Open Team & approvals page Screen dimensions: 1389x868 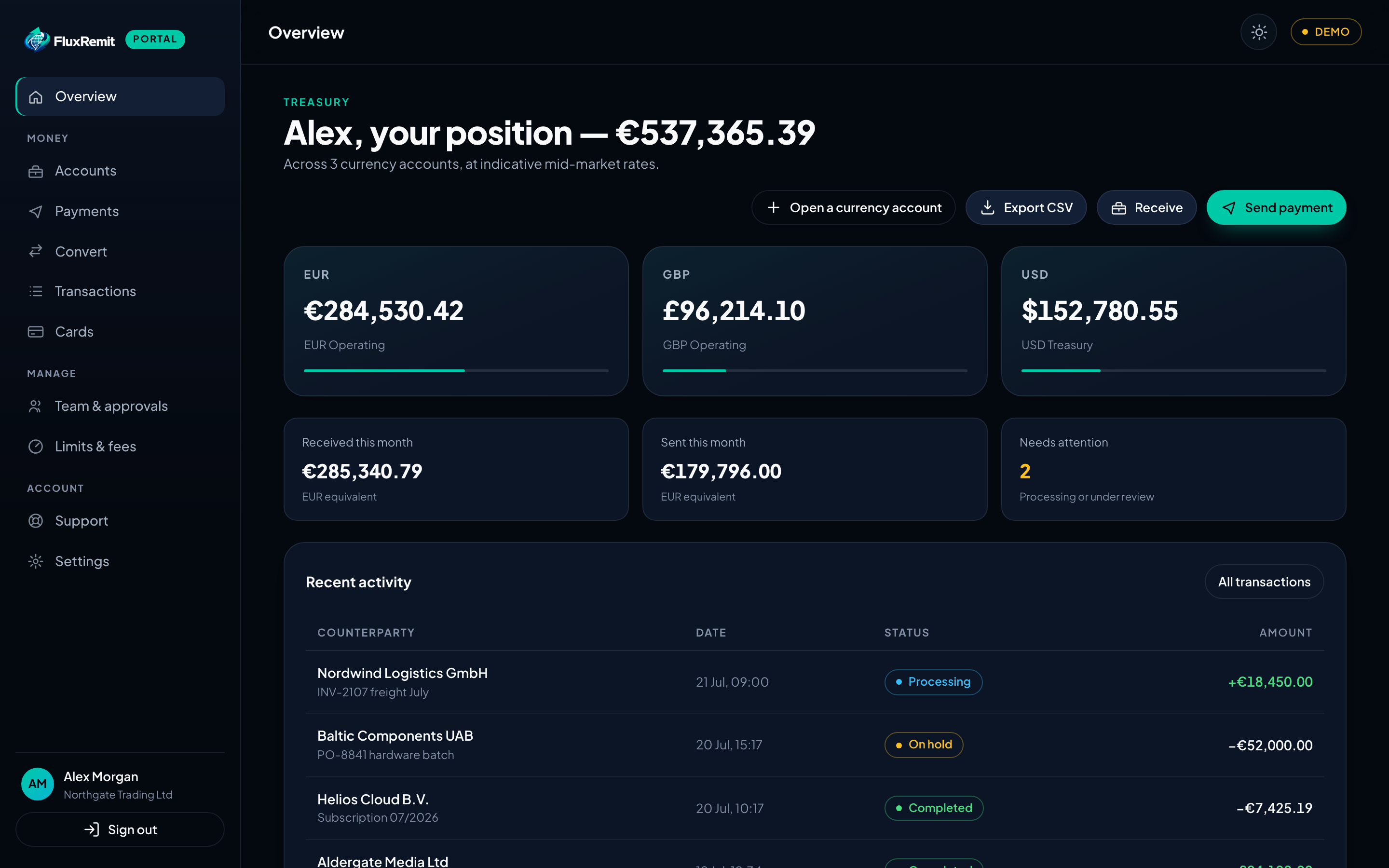point(120,407)
